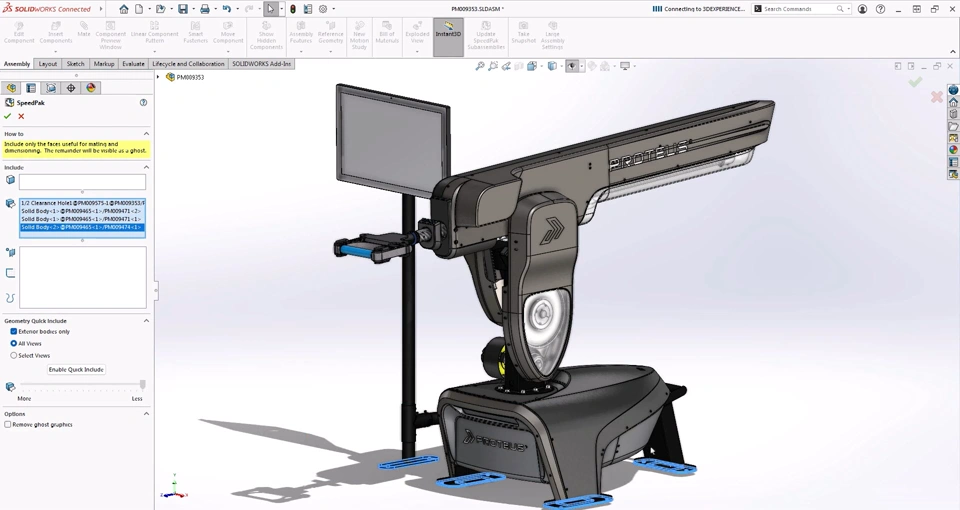This screenshot has height=510, width=960.
Task: Accept SpeedPak with the green checkmark
Action: [x=7, y=116]
